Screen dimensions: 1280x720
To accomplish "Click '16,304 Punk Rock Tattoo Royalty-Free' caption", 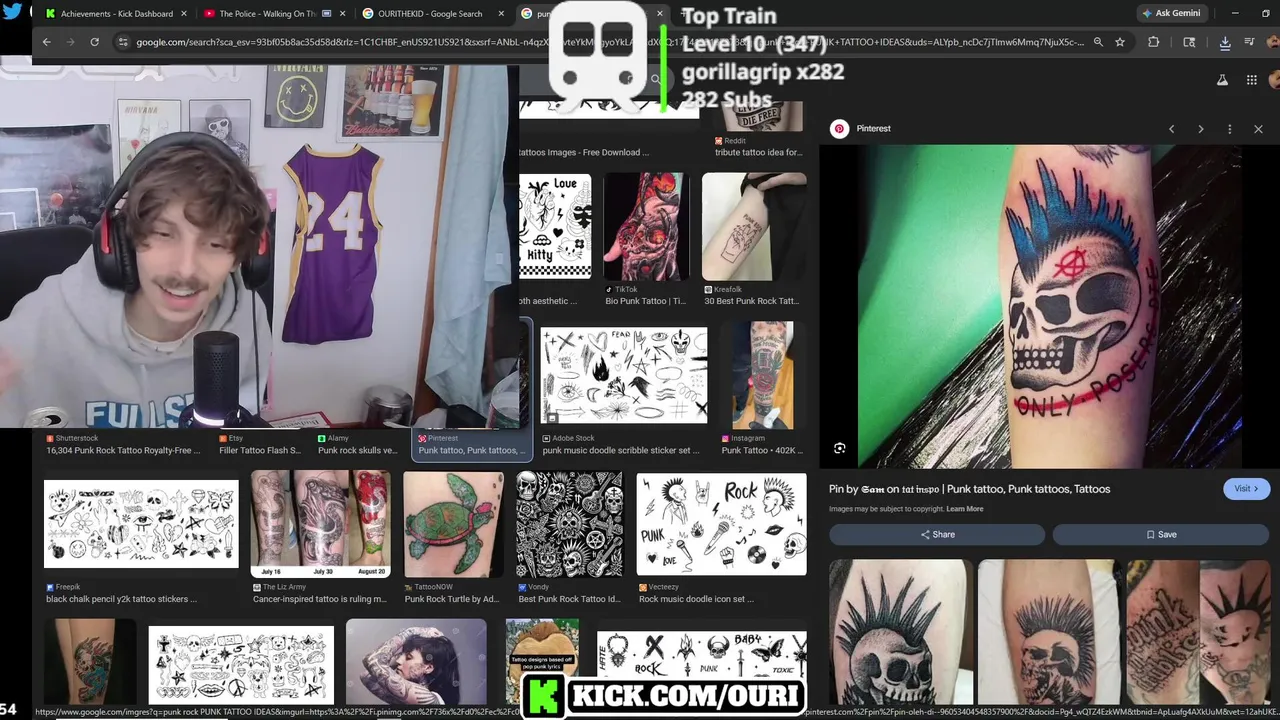I will (x=123, y=451).
